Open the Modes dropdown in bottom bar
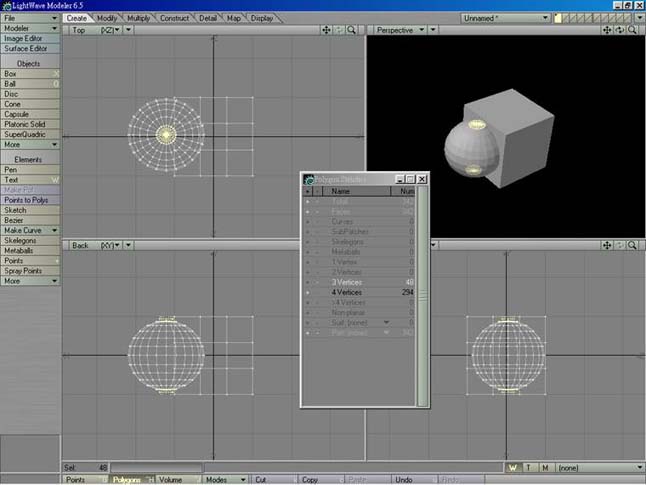Image resolution: width=646 pixels, height=485 pixels. point(225,480)
